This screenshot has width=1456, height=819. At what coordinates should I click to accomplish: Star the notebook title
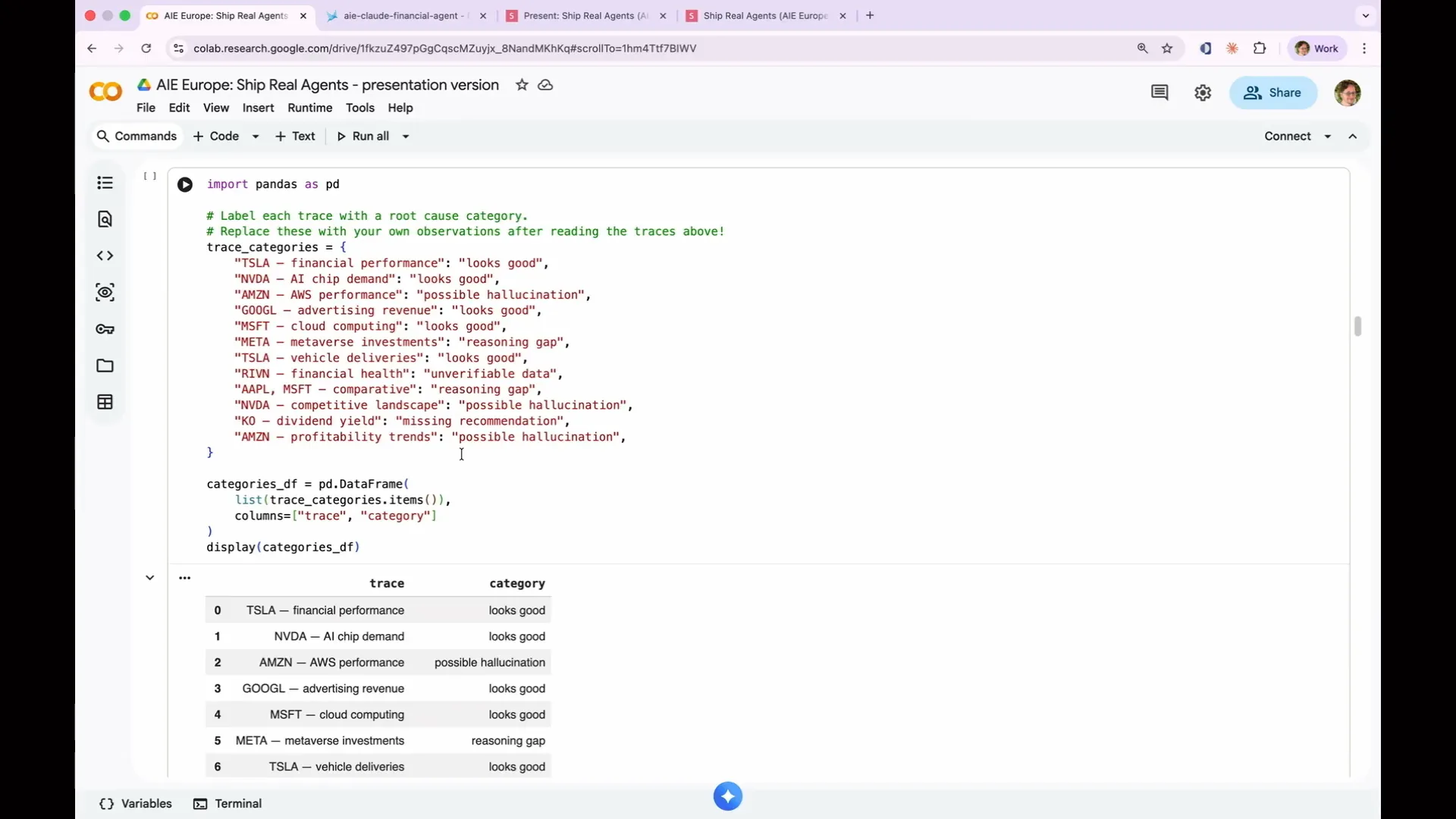point(522,85)
